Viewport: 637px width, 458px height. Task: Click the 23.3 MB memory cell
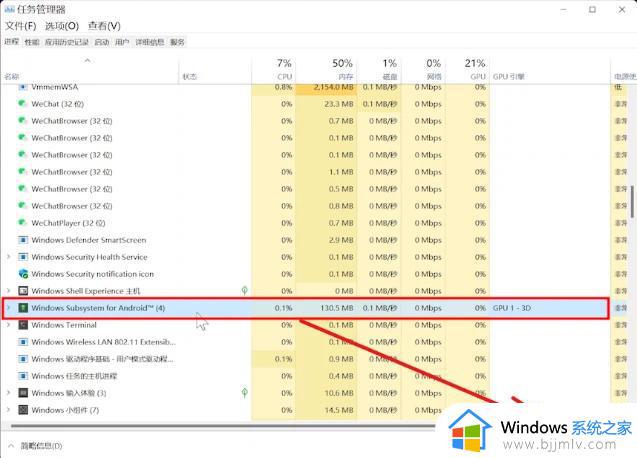326,104
